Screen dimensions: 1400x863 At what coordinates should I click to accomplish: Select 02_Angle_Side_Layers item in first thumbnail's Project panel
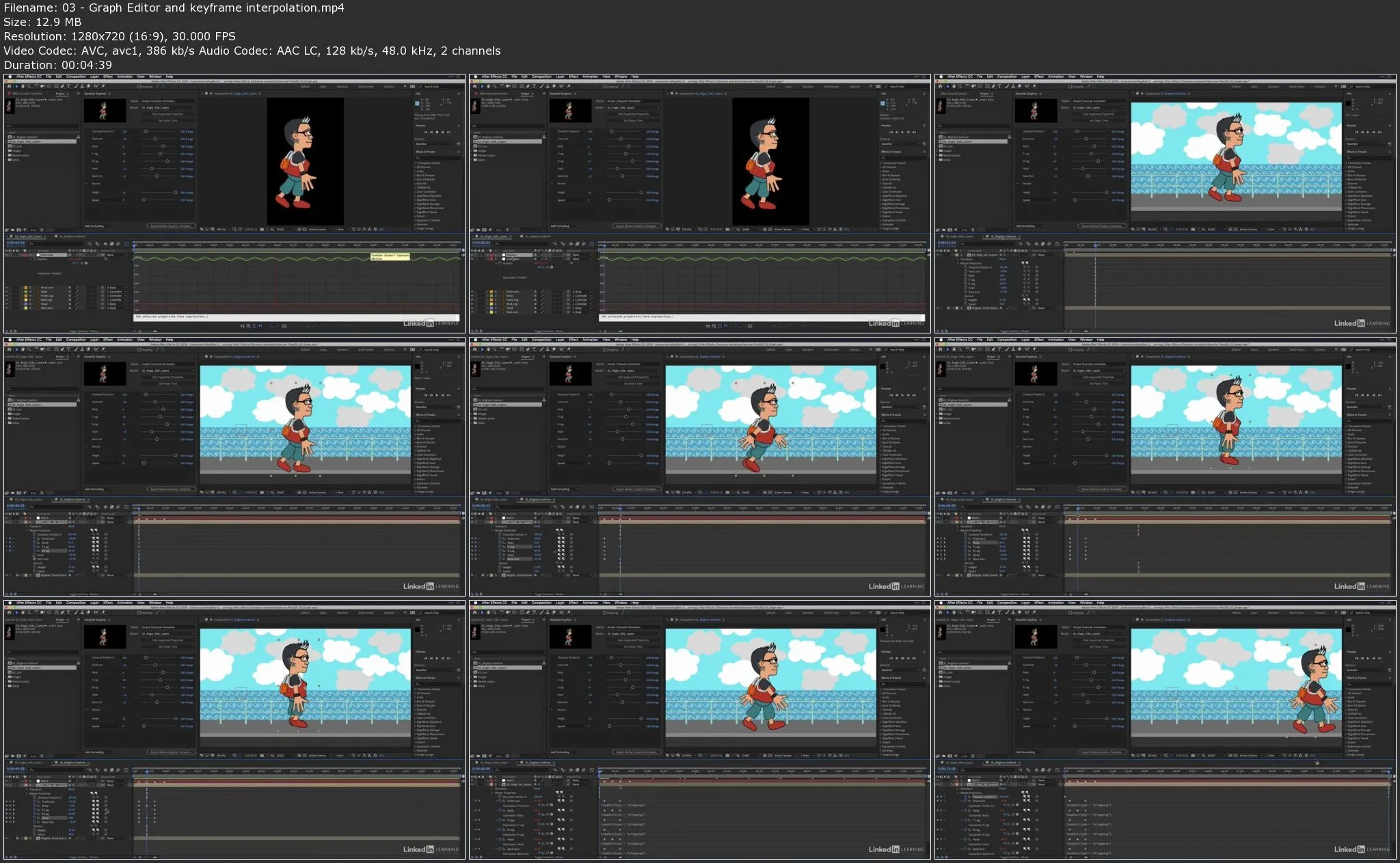(42, 141)
